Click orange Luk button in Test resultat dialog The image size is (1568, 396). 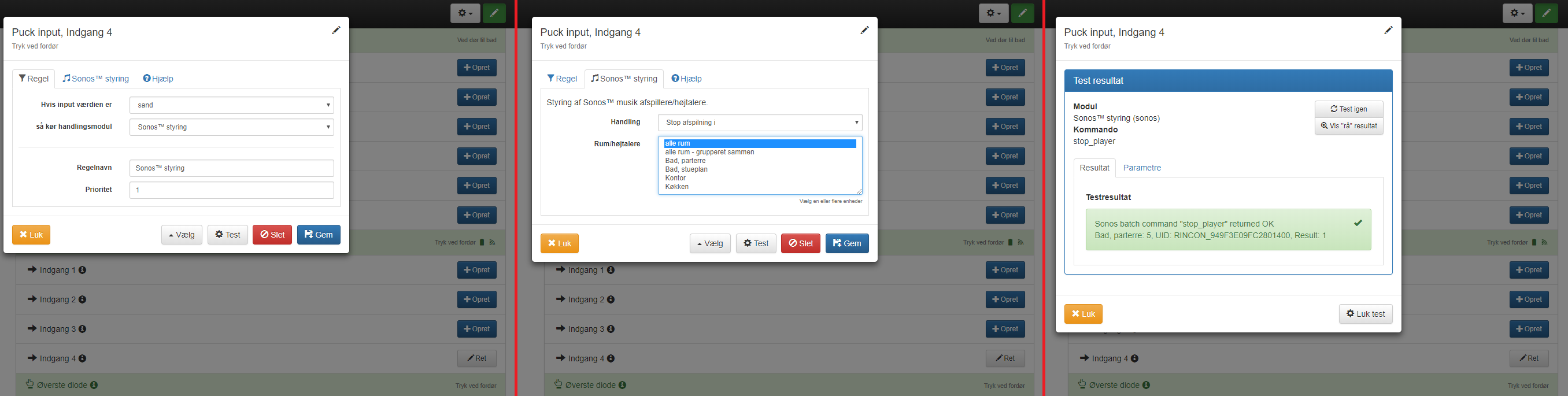pyautogui.click(x=1083, y=314)
